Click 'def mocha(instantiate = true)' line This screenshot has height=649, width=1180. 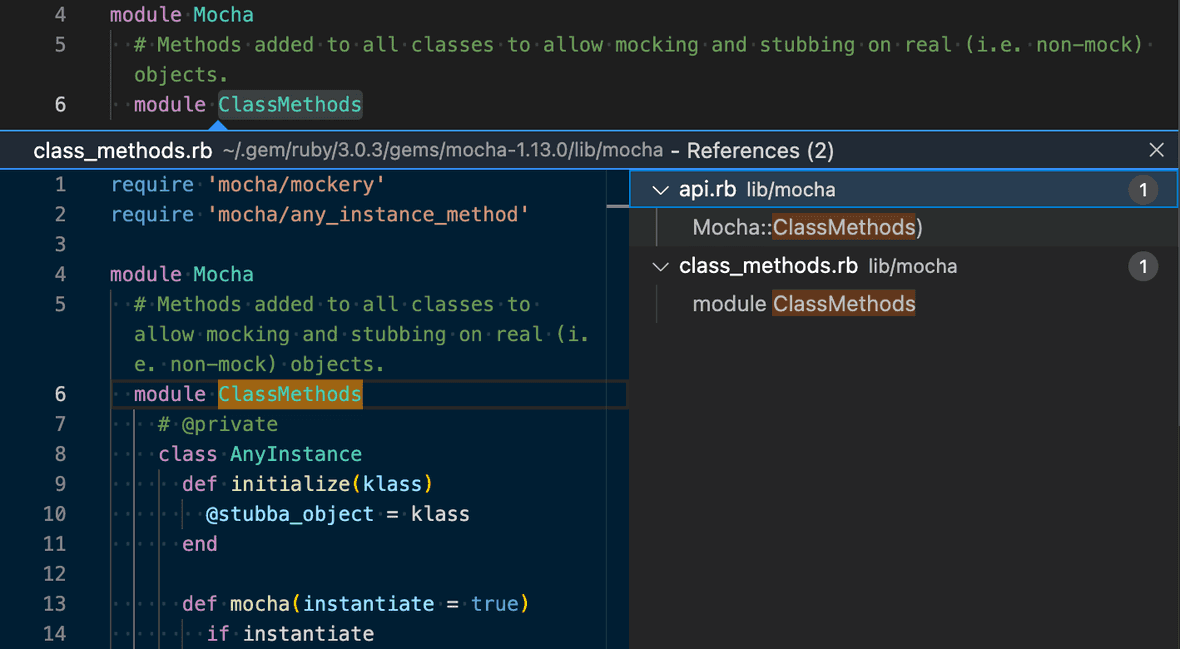click(355, 604)
